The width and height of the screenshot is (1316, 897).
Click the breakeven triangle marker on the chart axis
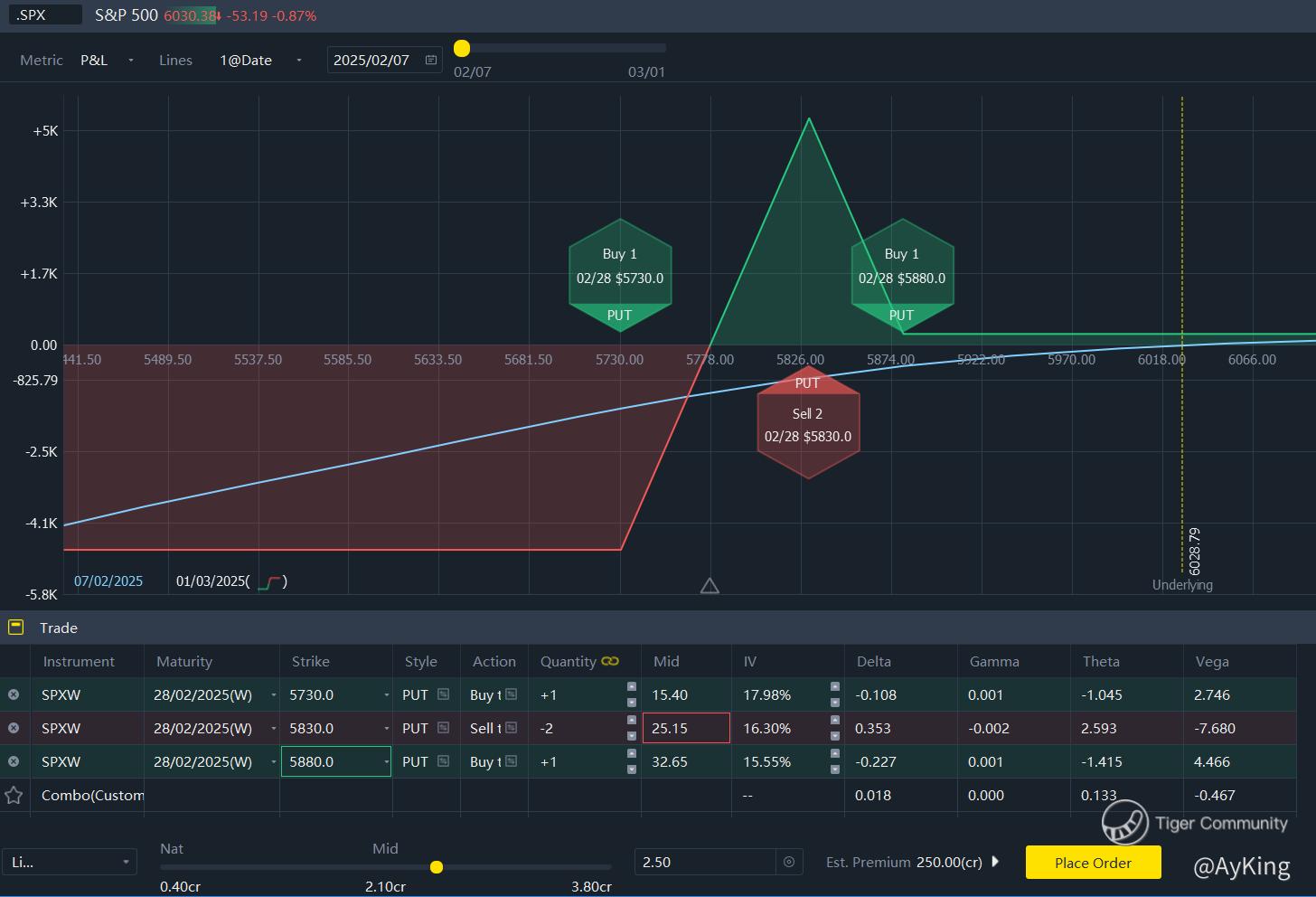(x=710, y=586)
